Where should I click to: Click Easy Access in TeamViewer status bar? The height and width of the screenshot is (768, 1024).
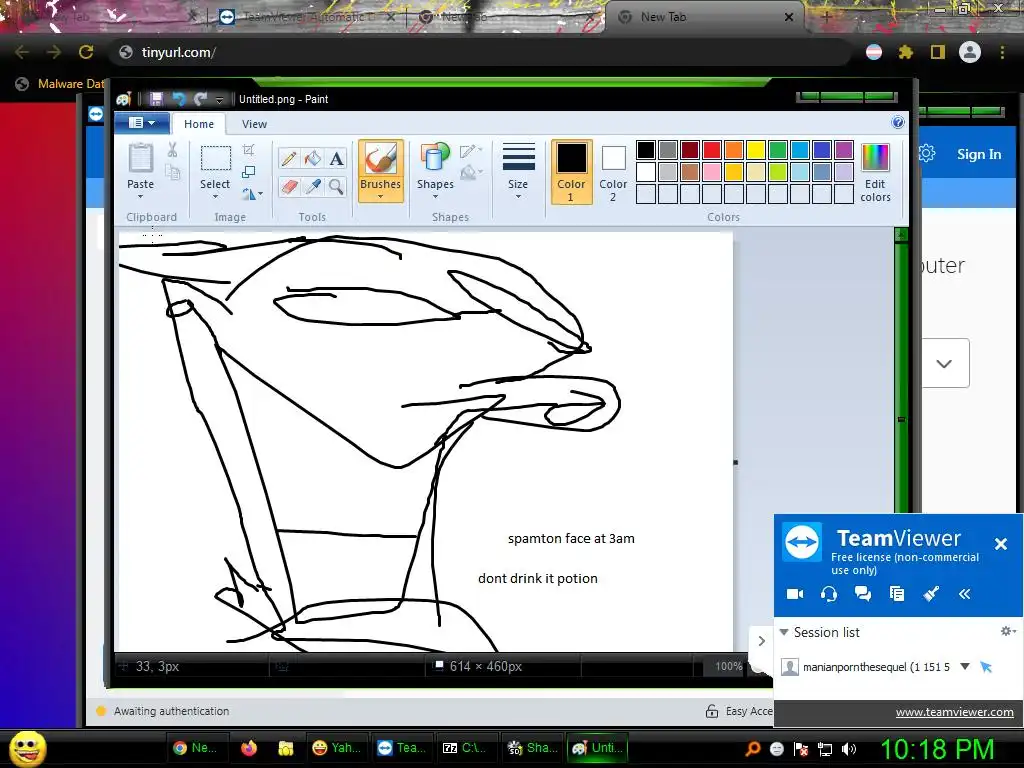click(x=739, y=711)
